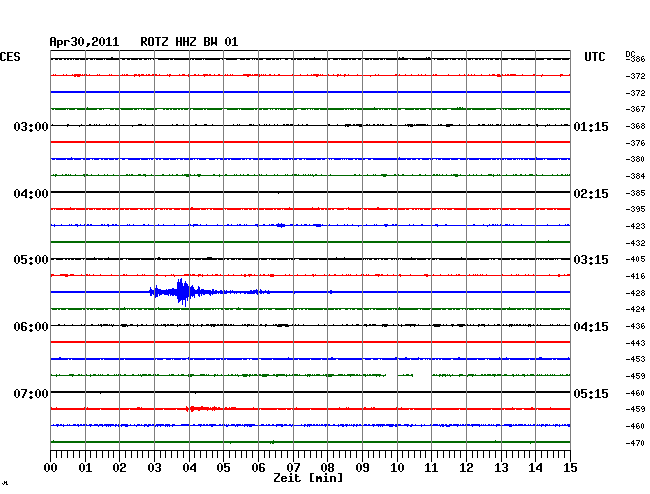Click the UTC column header

(594, 57)
